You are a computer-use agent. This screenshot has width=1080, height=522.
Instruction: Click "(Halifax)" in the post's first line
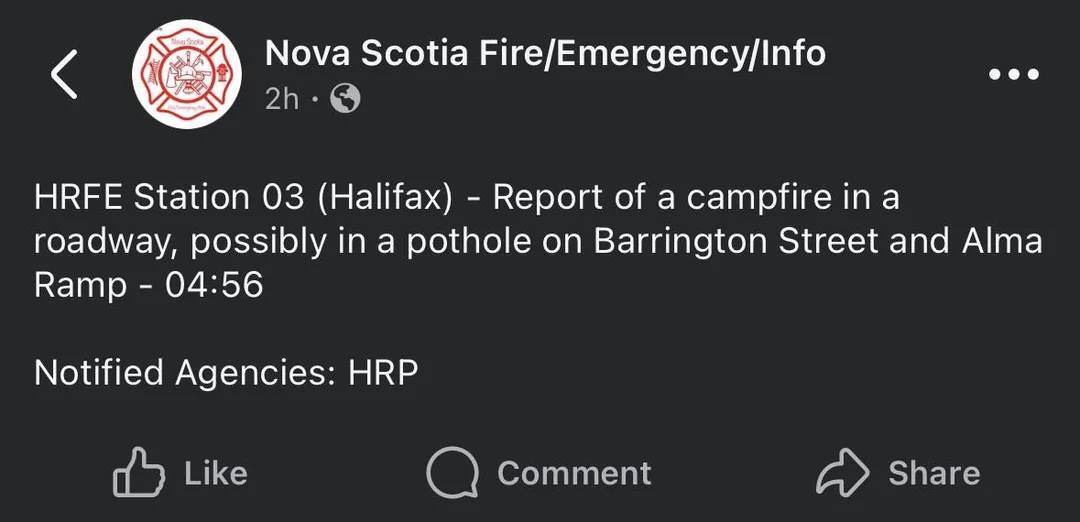[385, 197]
